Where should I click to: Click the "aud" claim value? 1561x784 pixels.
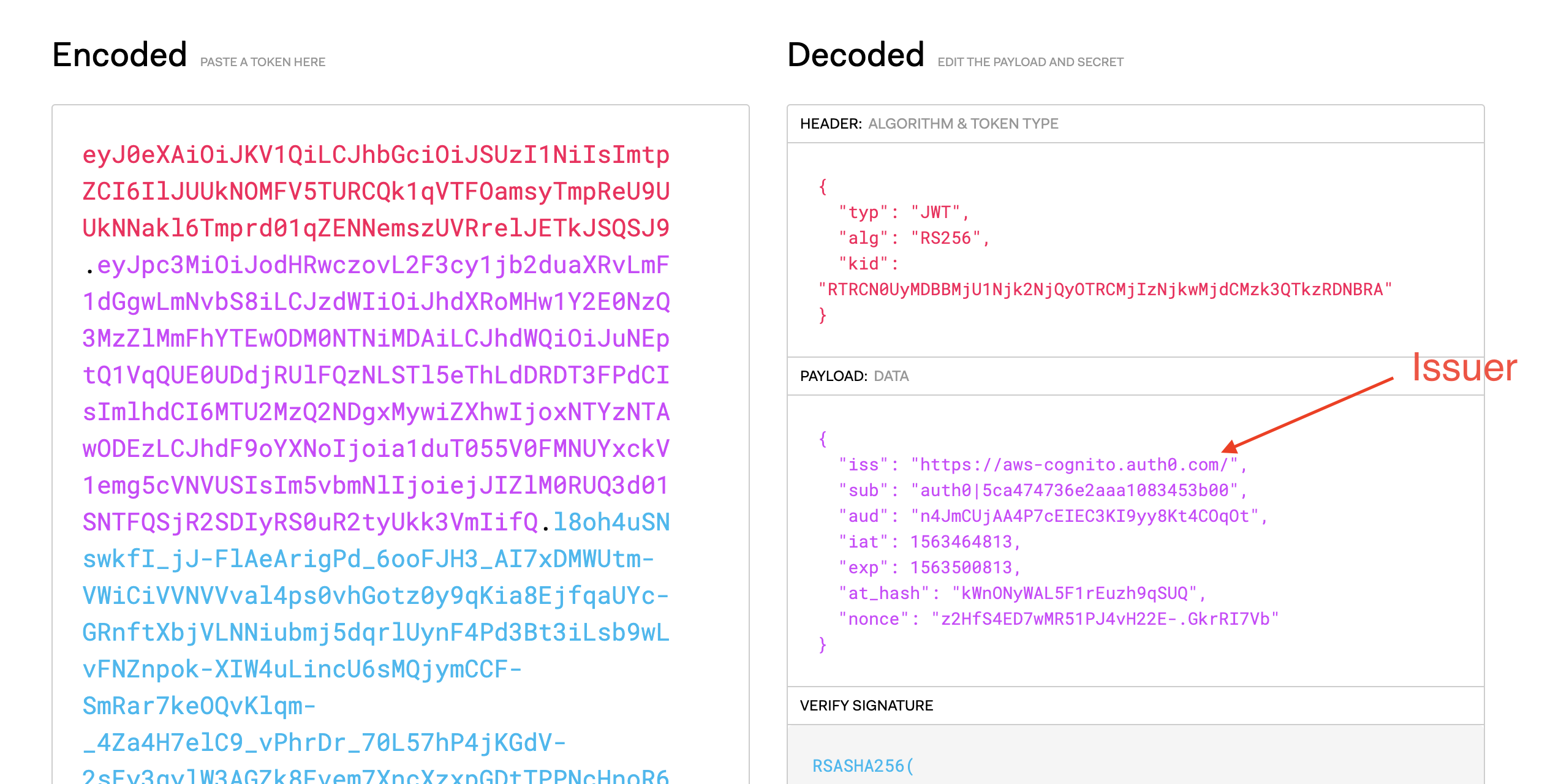[x=1084, y=516]
